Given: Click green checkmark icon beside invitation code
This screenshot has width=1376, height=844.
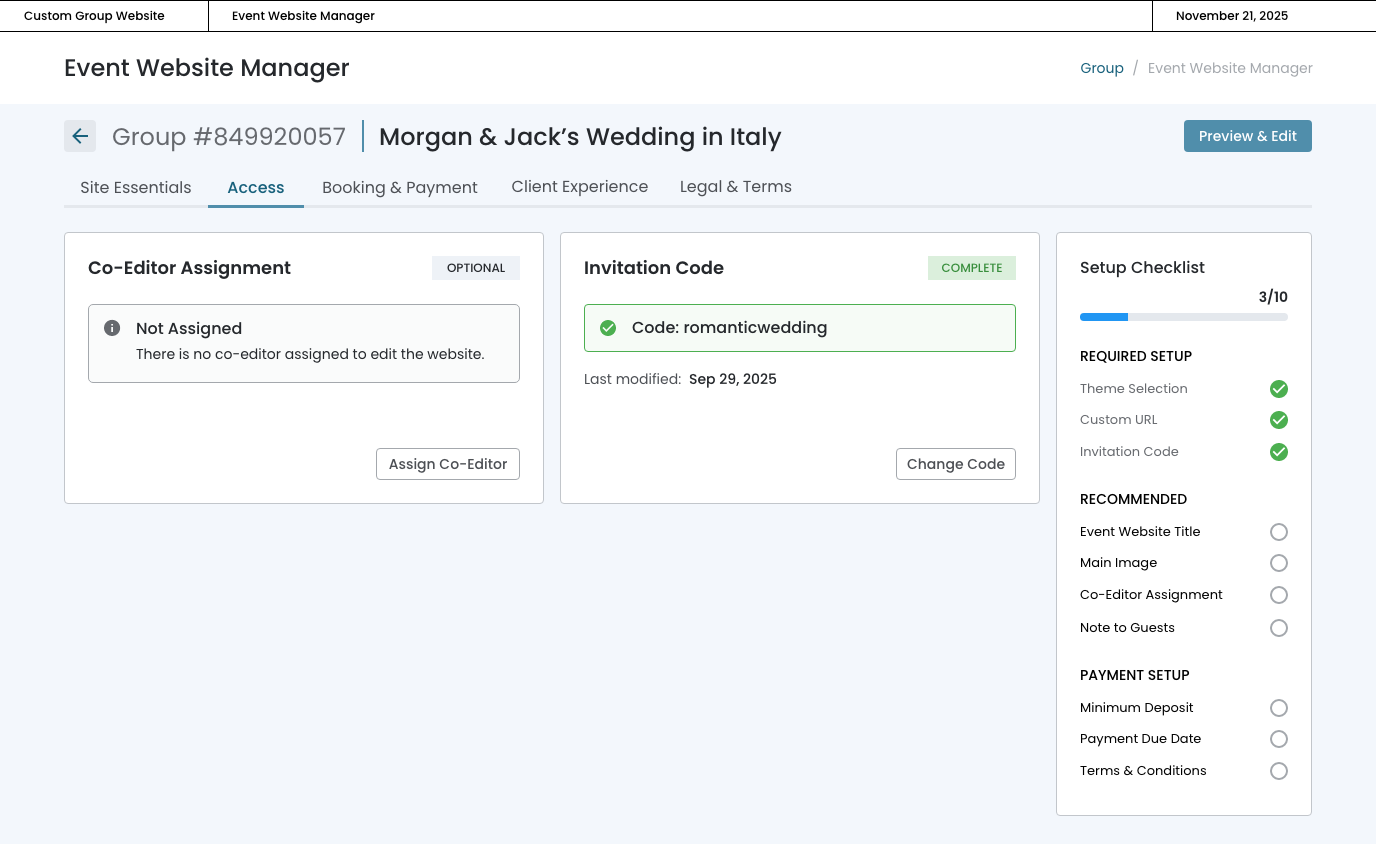Looking at the screenshot, I should tap(608, 328).
